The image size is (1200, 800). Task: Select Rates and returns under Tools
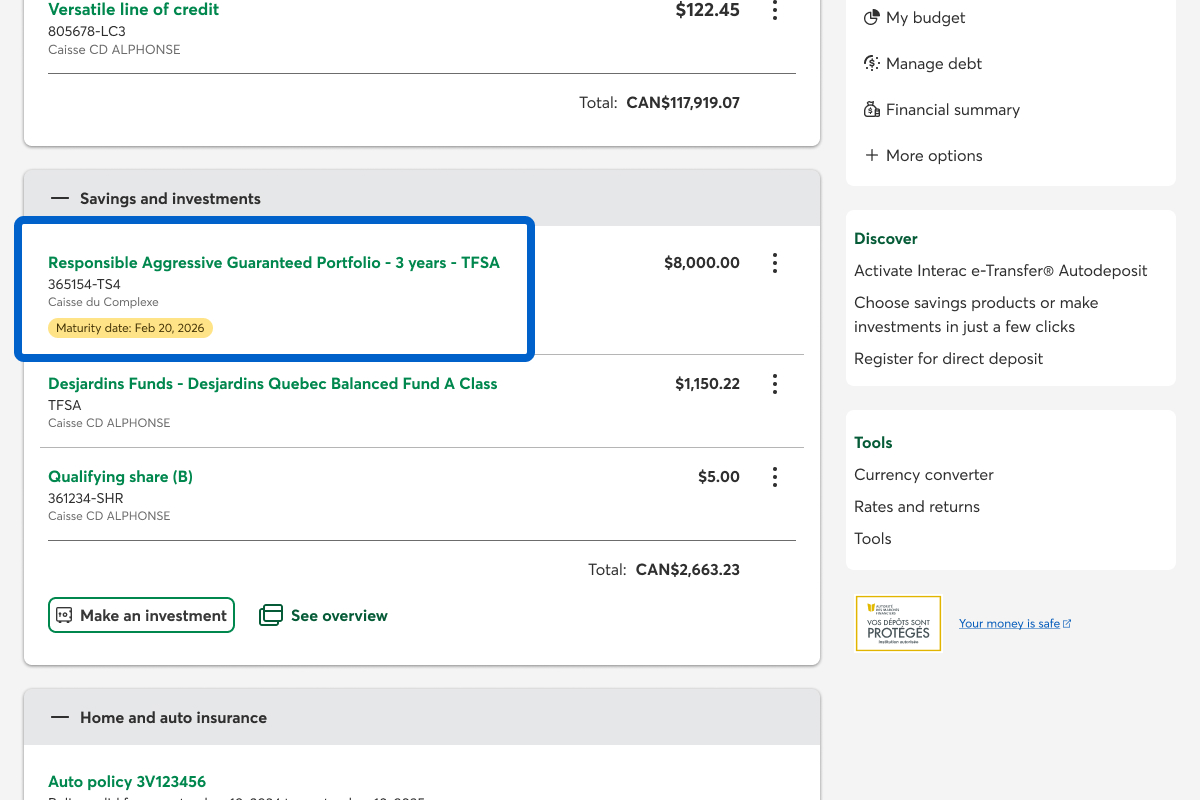(916, 507)
